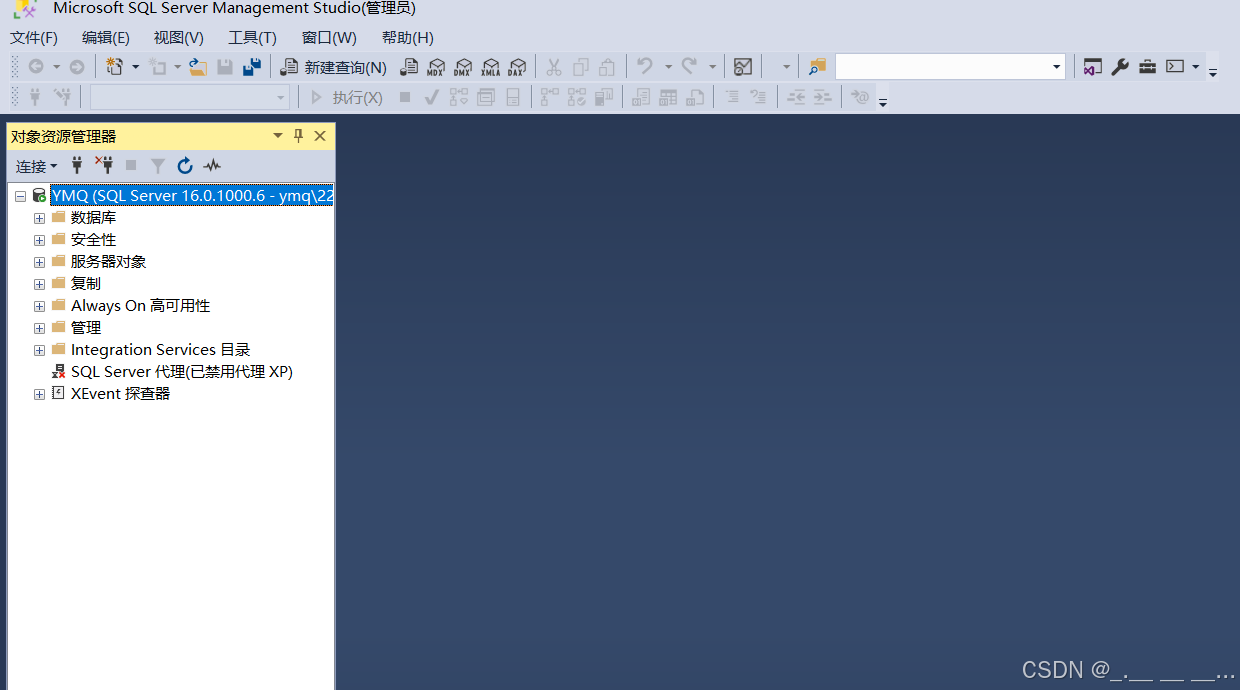
Task: Click the Database Engine Query icon
Action: pos(408,67)
